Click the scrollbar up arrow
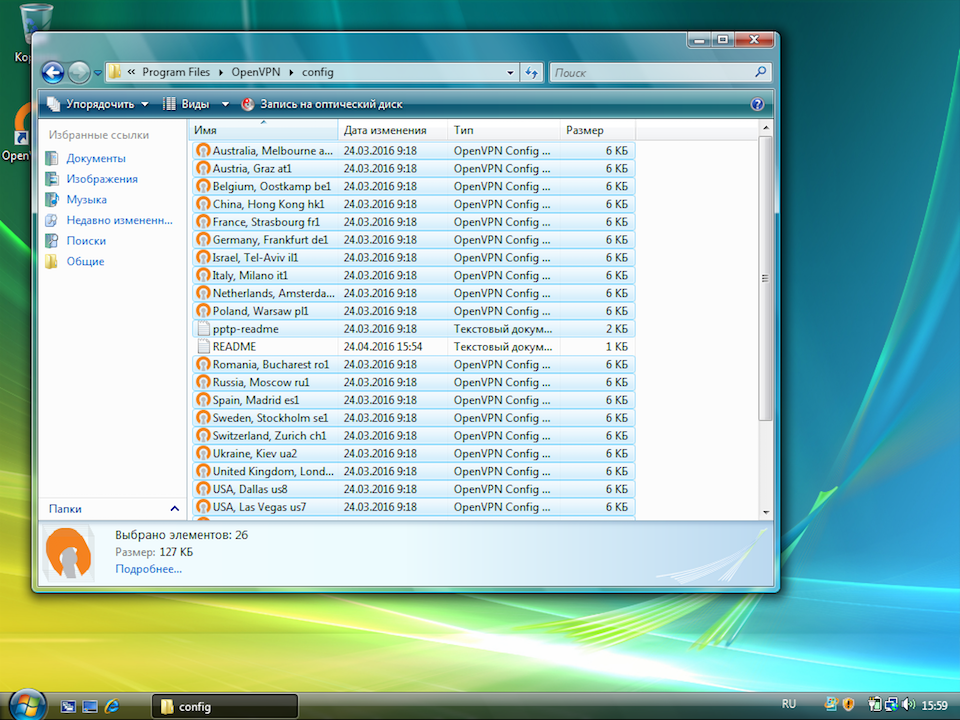 point(765,127)
